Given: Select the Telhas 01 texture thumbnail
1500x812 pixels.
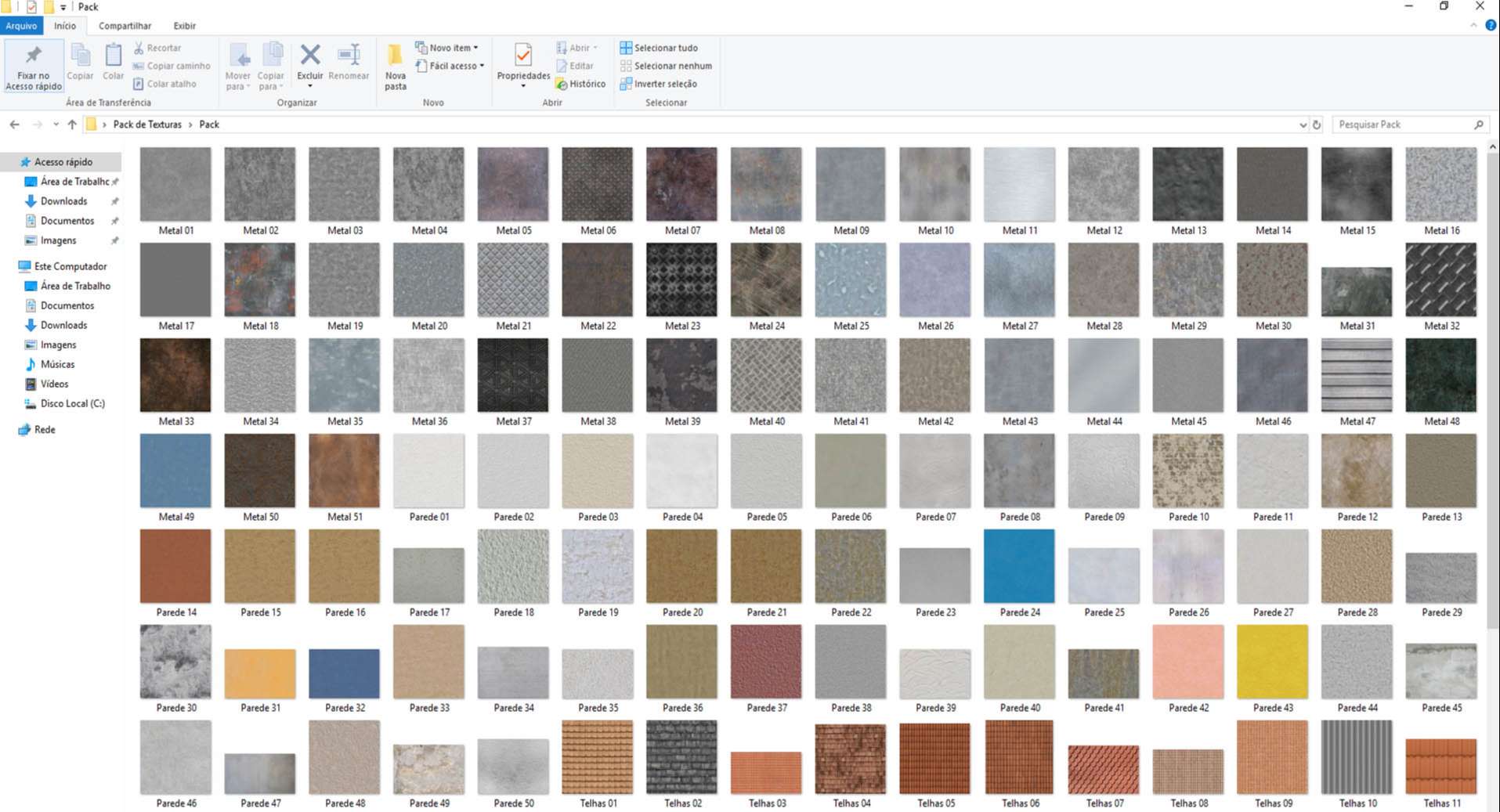Looking at the screenshot, I should pos(597,756).
